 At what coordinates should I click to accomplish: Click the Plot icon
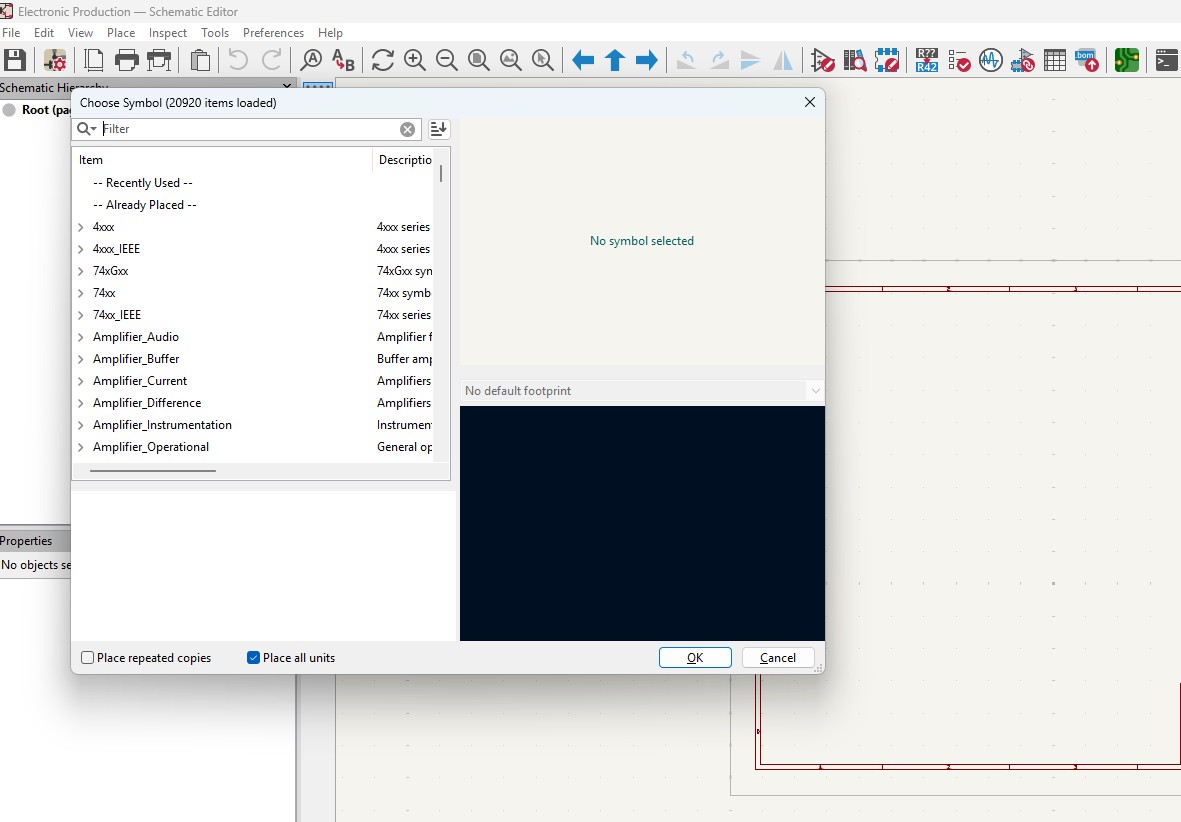click(x=159, y=60)
